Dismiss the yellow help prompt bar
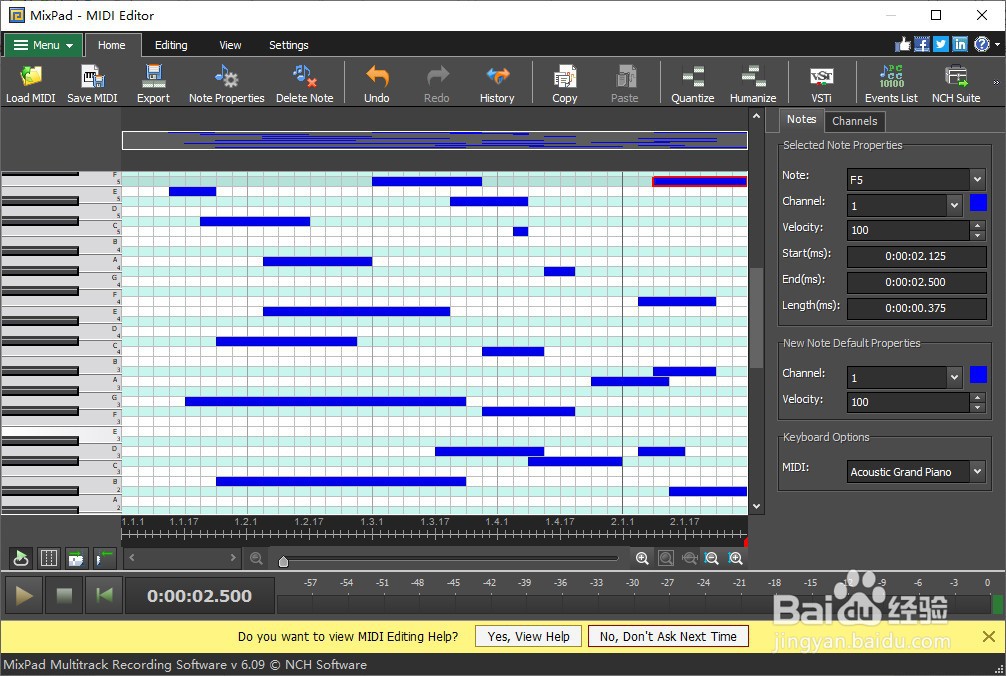This screenshot has width=1006, height=676. point(989,636)
